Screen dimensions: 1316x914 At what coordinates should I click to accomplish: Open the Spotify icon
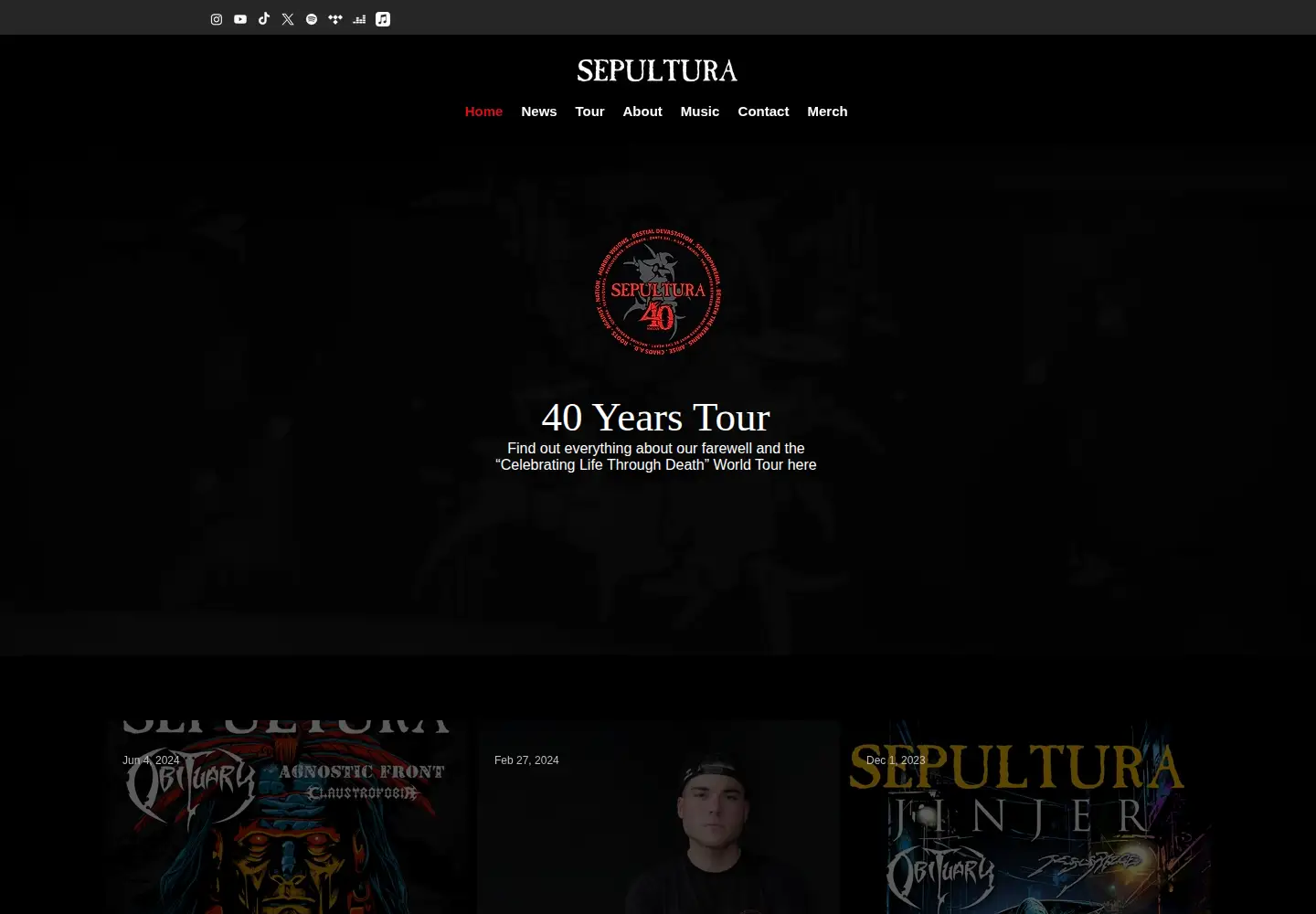(312, 19)
